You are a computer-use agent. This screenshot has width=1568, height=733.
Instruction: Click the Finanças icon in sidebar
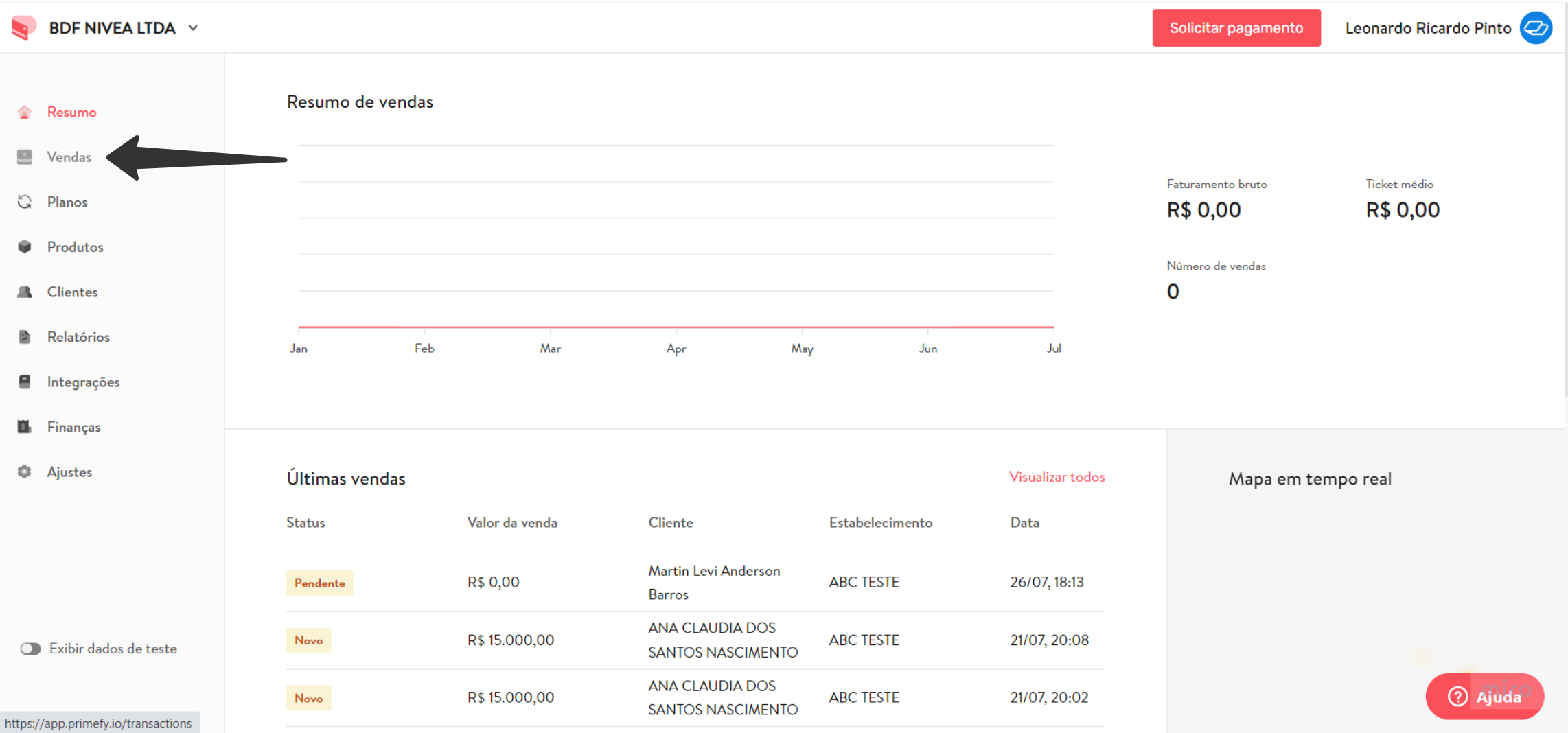25,427
